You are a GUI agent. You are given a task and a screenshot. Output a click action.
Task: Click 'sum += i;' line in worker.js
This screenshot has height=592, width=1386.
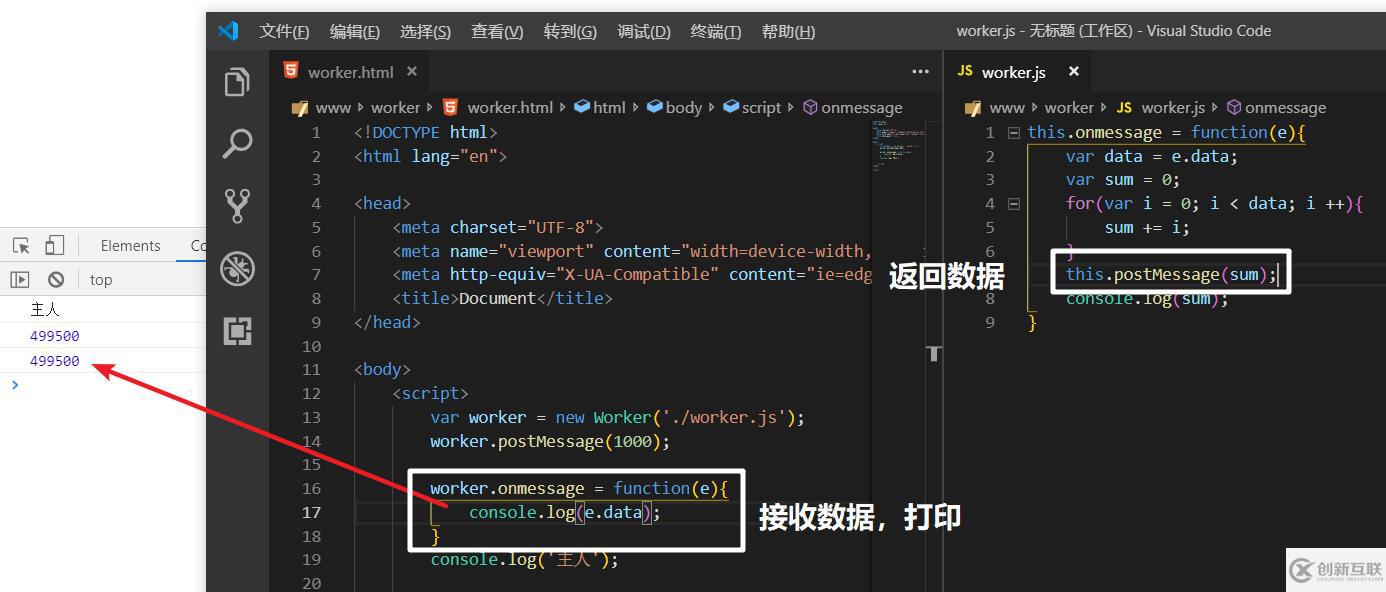(1147, 227)
